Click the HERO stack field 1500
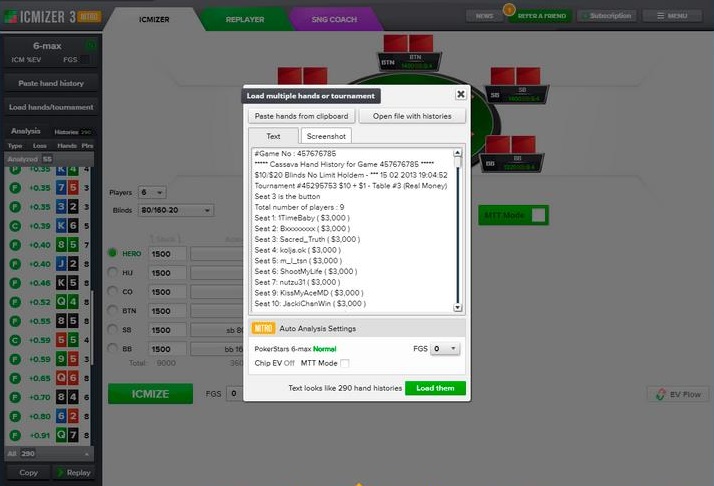714x486 pixels. pos(167,254)
